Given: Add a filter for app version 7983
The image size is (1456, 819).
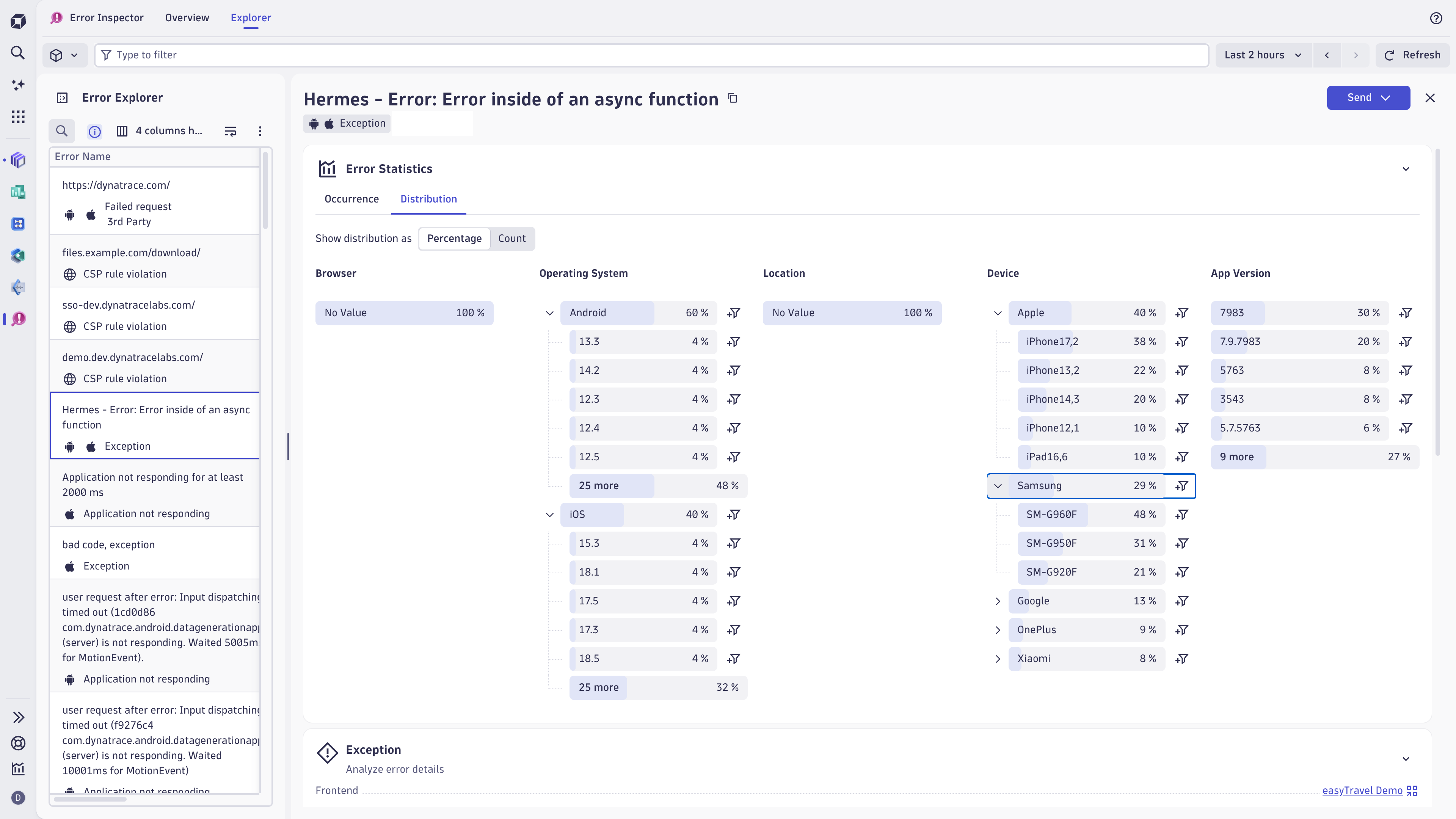Looking at the screenshot, I should point(1406,312).
